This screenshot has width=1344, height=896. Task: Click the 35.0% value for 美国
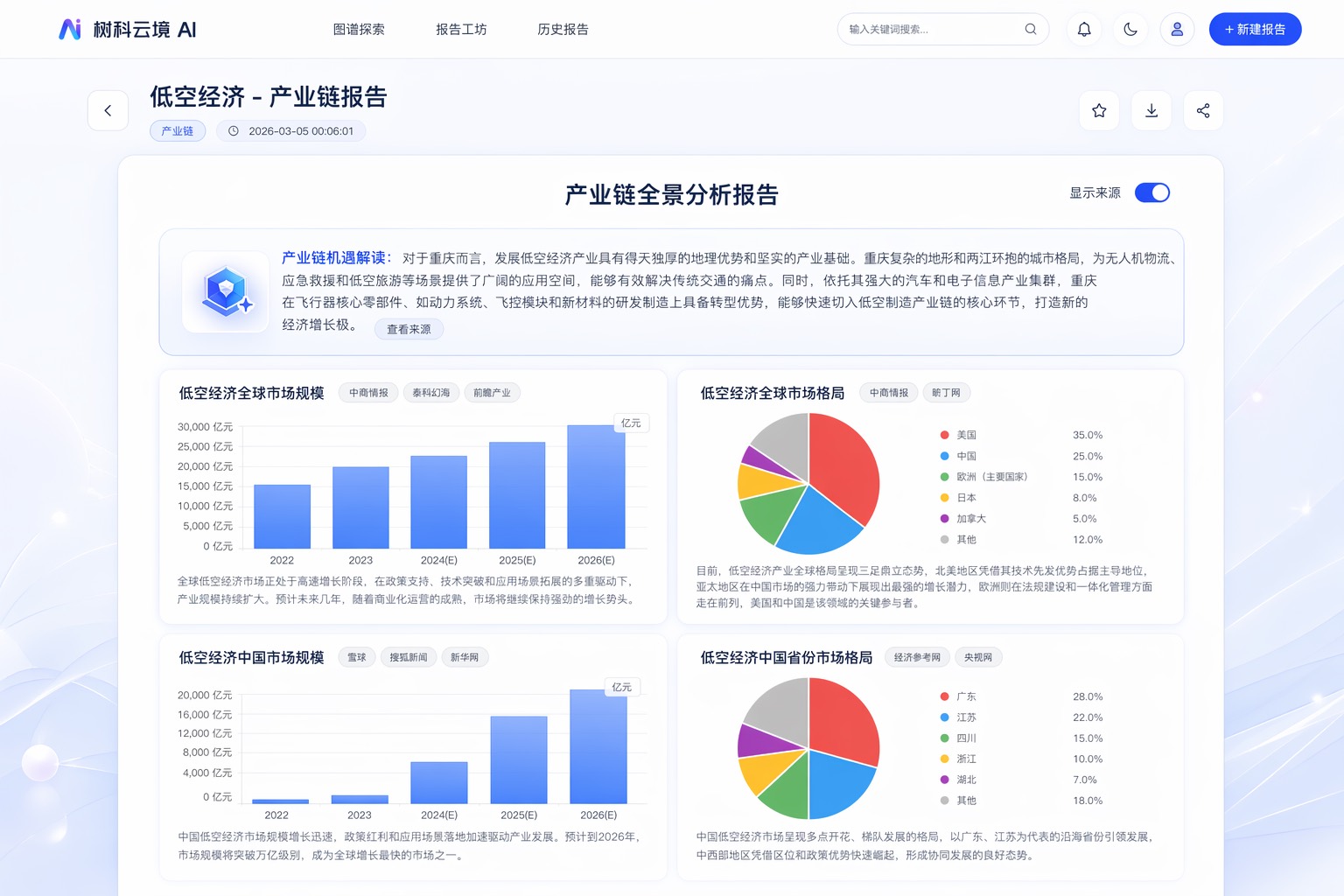1088,435
